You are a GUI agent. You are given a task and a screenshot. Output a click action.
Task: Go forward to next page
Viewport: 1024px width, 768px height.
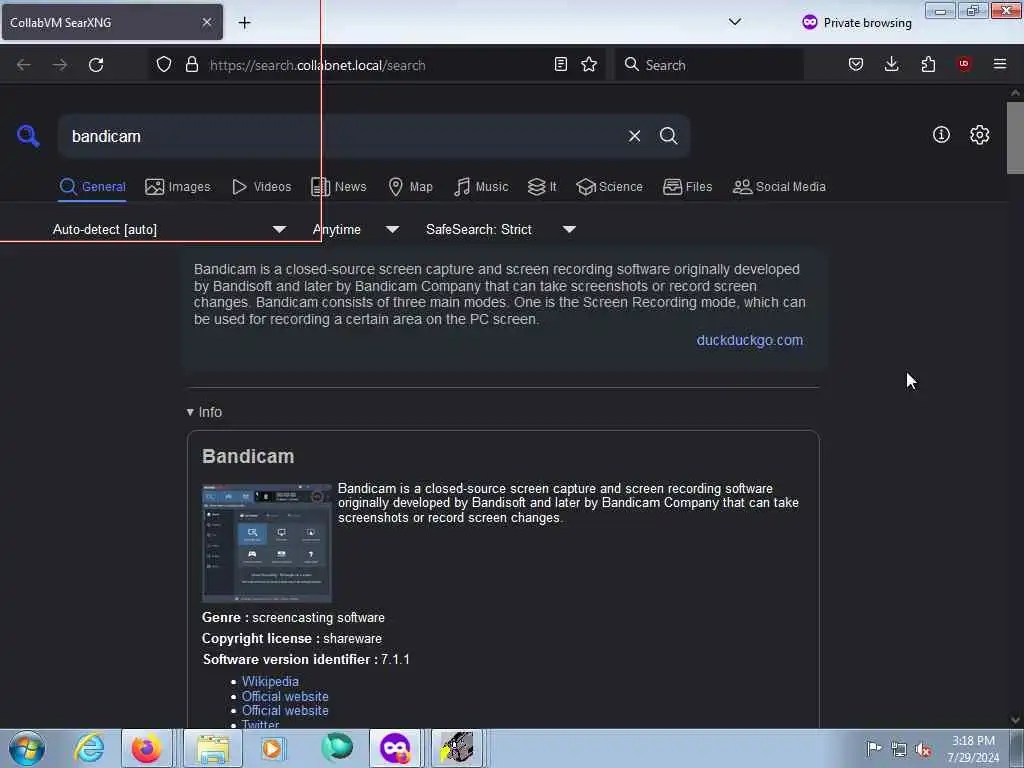[59, 65]
